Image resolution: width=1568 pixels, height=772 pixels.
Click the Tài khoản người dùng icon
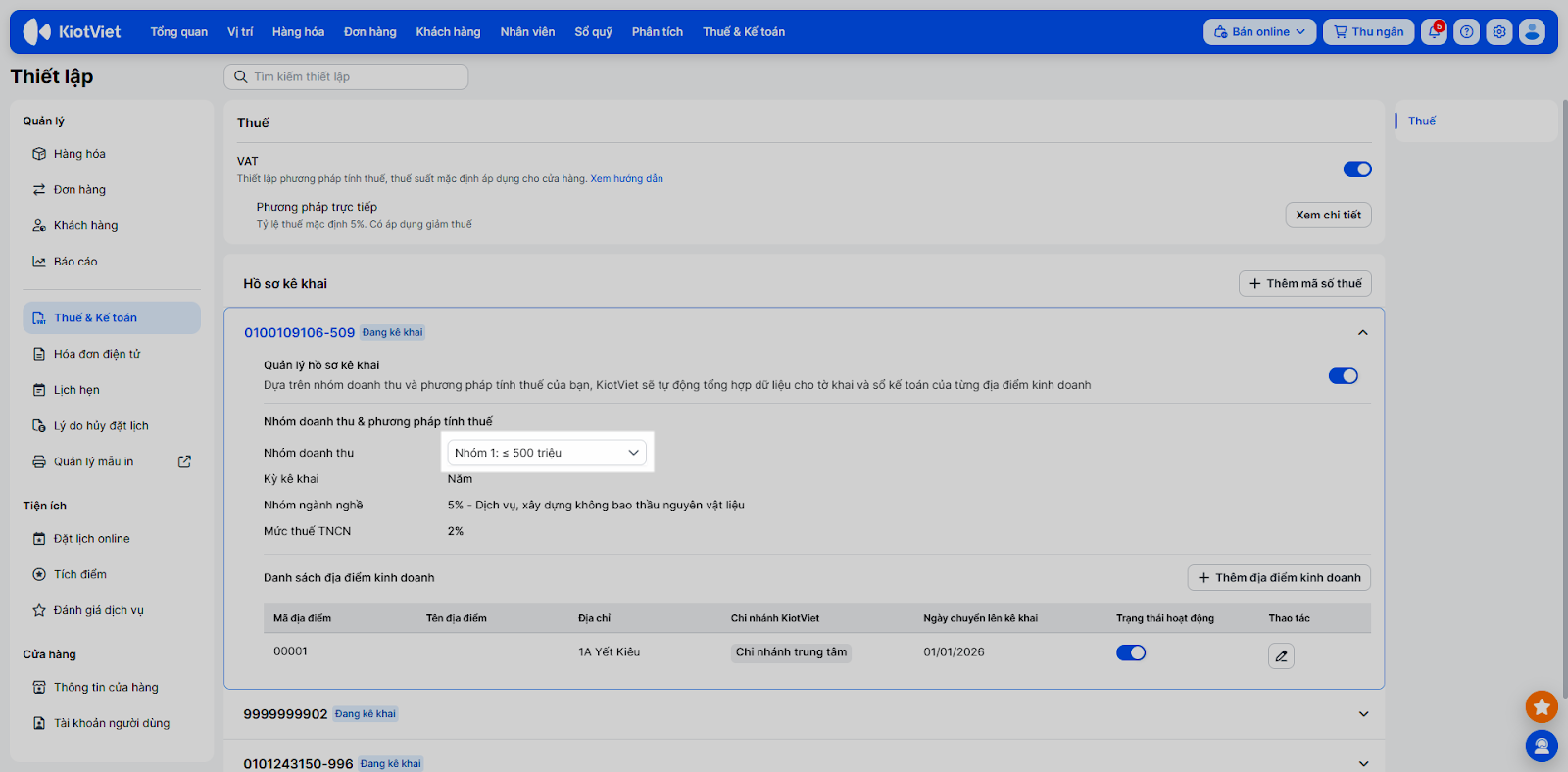pos(39,723)
